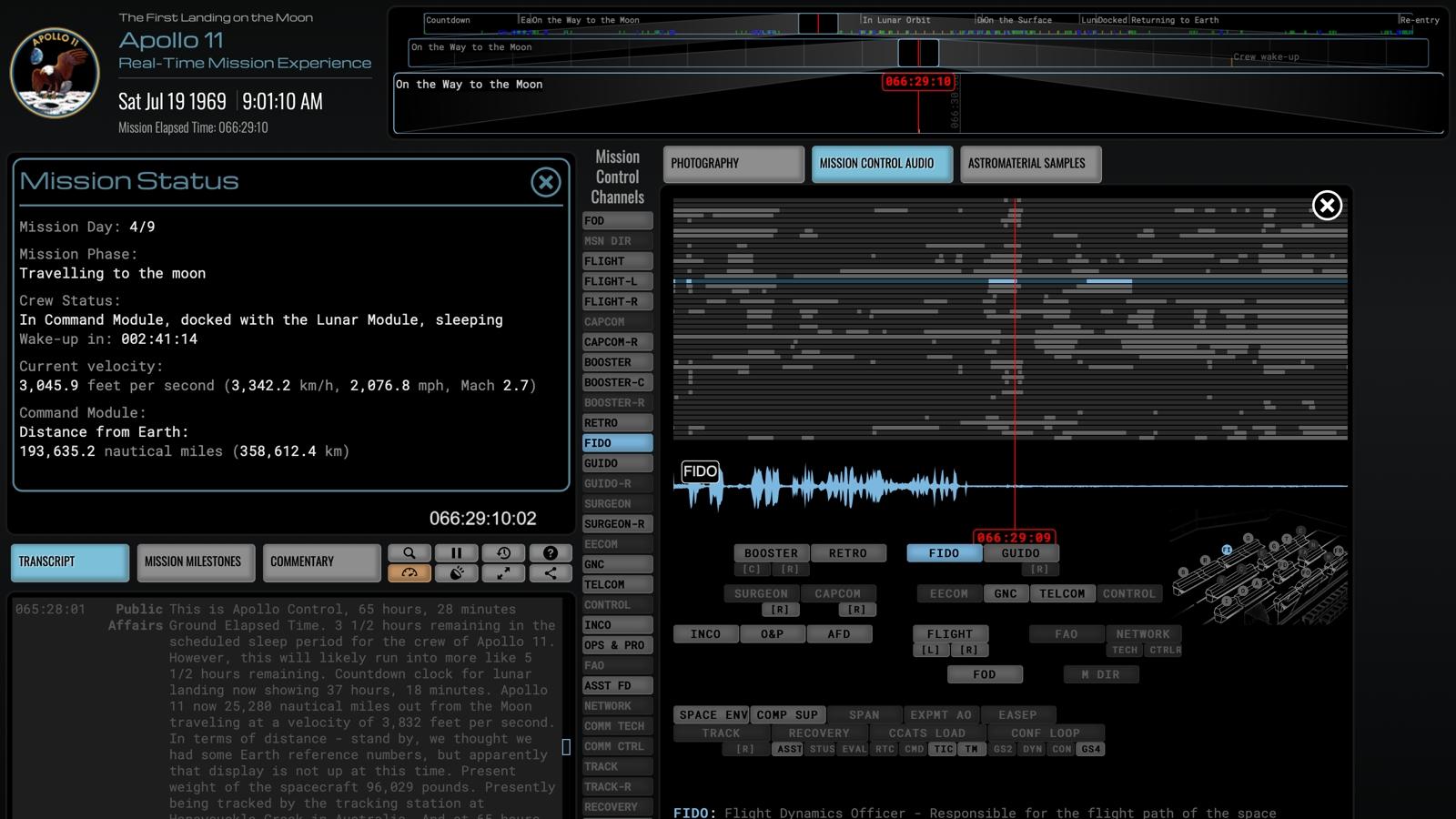Select the BOOSTER-C channel
Viewport: 1456px width, 819px height.
(x=618, y=382)
